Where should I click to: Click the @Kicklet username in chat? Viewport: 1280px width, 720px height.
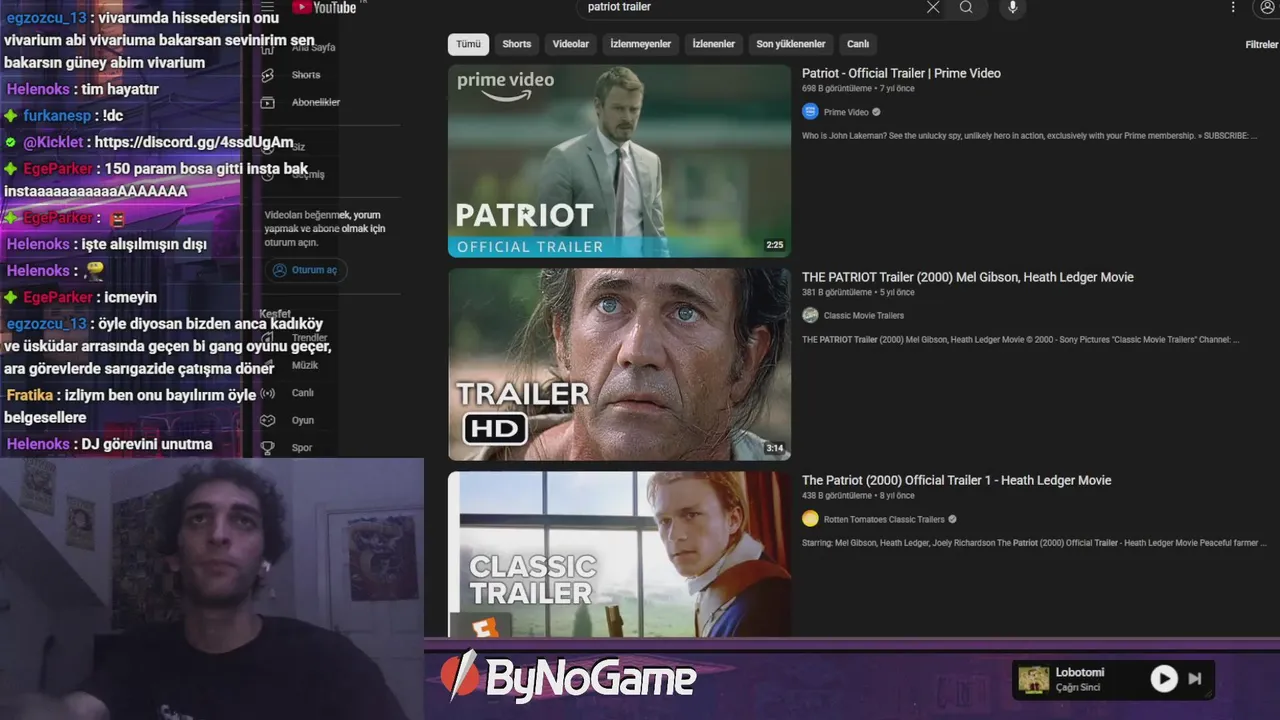tap(53, 142)
